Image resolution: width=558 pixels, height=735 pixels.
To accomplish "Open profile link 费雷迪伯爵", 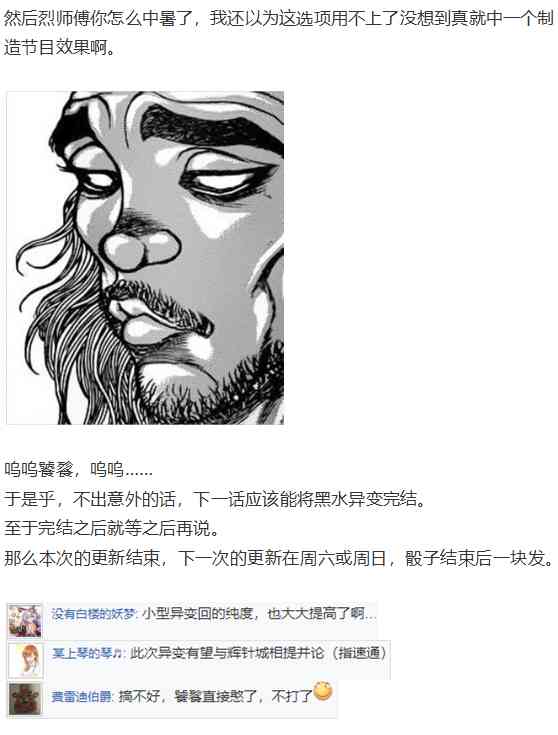I will click(x=81, y=697).
